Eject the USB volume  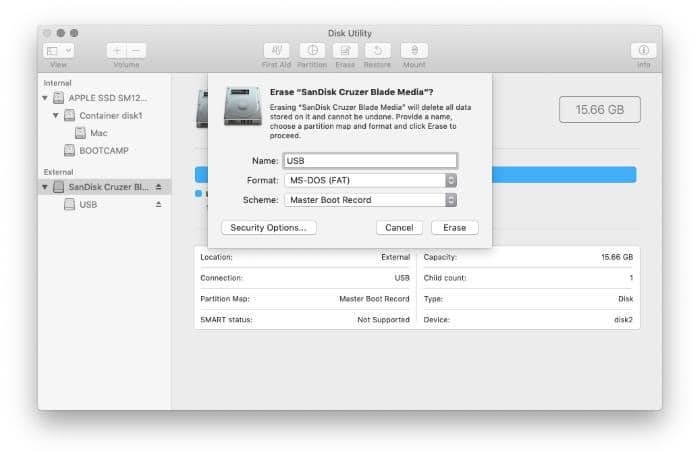(x=158, y=205)
